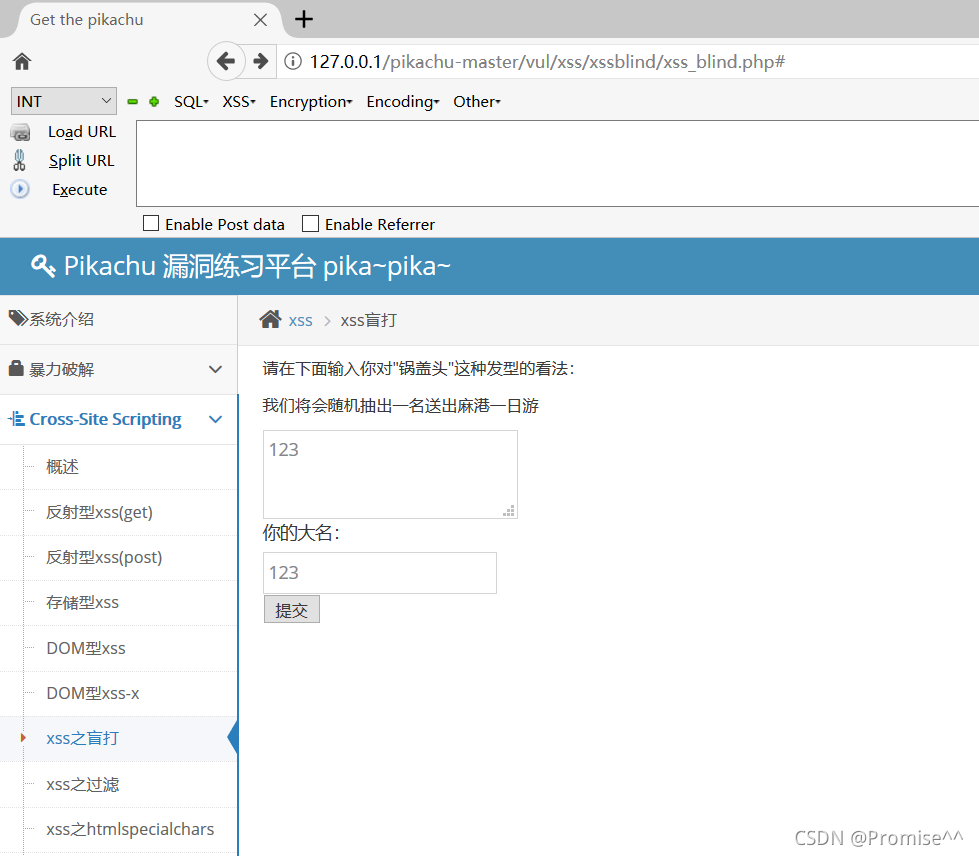
Task: Click the Split URL scissors icon
Action: point(19,160)
